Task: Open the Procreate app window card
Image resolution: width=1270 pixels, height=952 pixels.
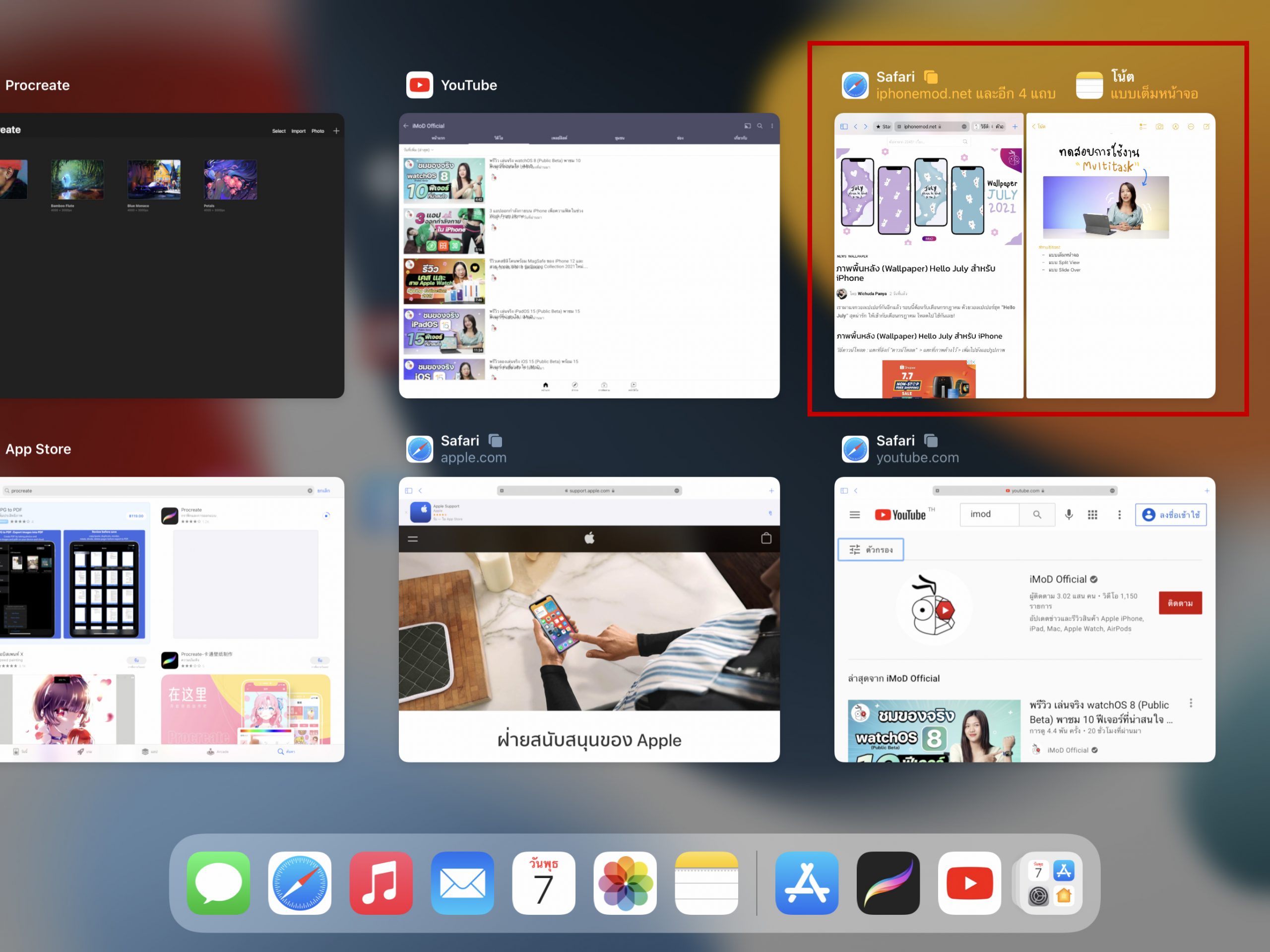Action: (x=171, y=255)
